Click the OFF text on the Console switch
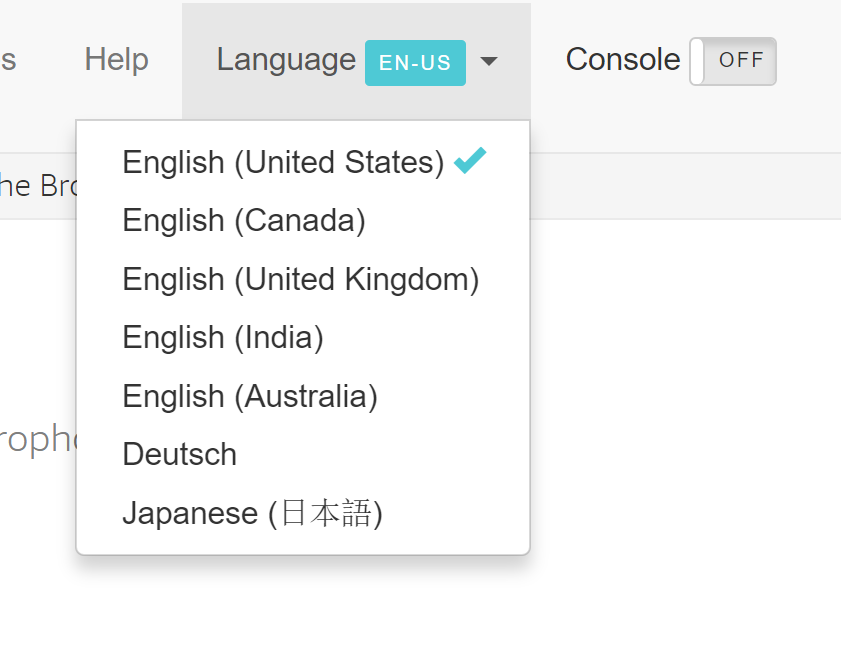This screenshot has height=659, width=841. [x=741, y=60]
